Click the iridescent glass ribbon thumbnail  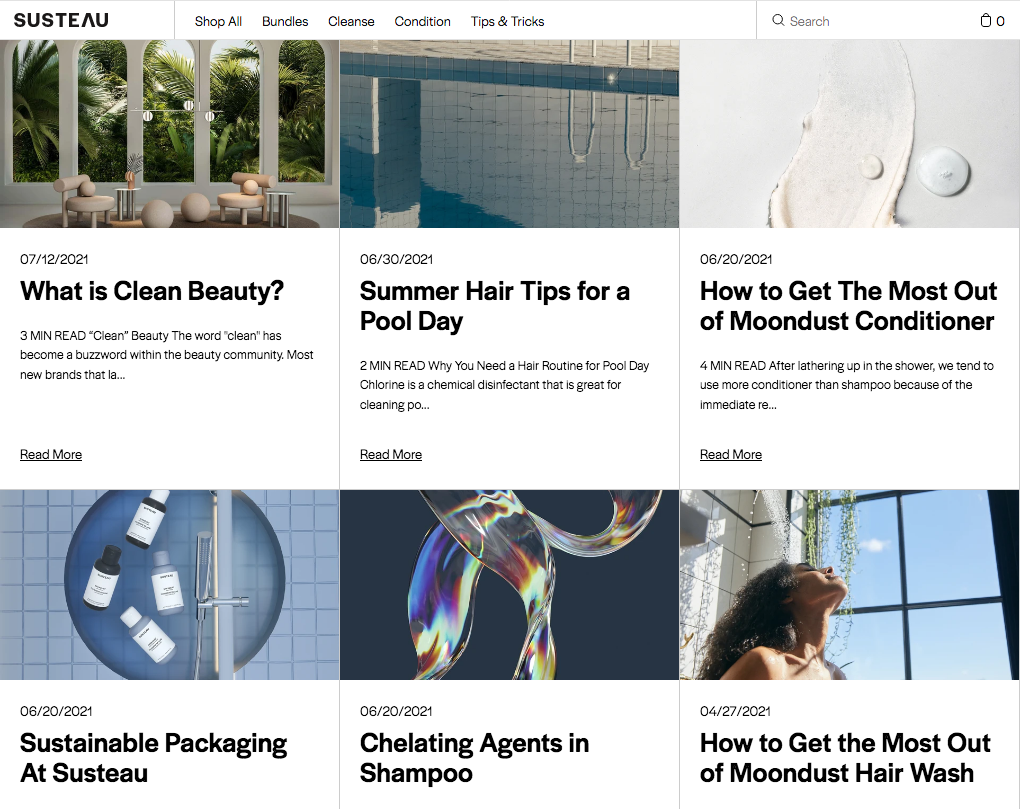coord(509,585)
